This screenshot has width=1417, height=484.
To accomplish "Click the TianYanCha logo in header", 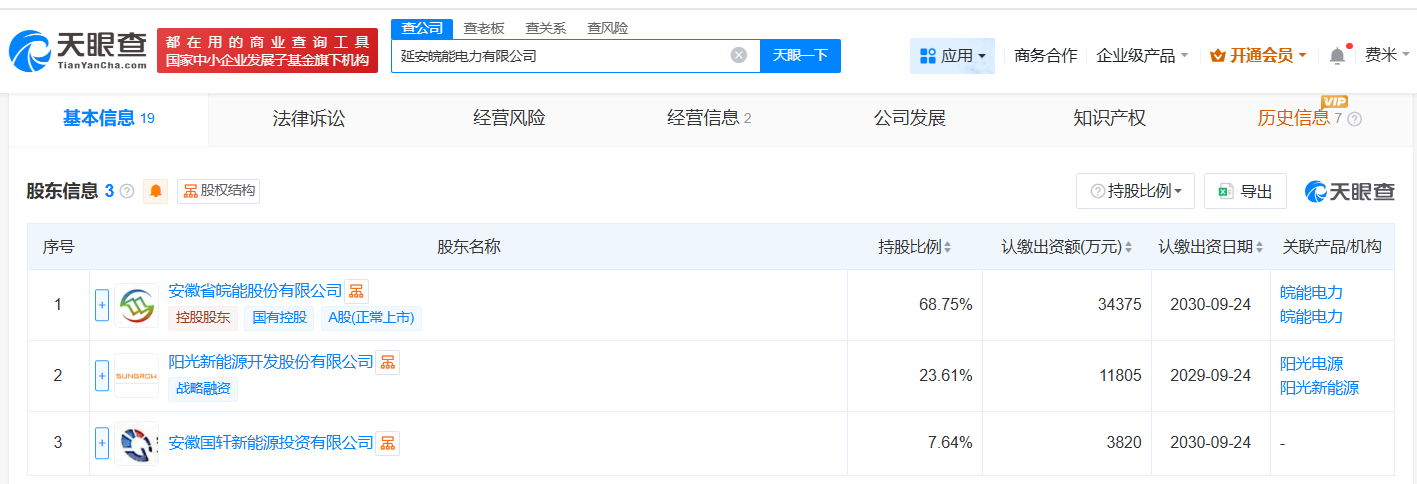I will (x=77, y=51).
